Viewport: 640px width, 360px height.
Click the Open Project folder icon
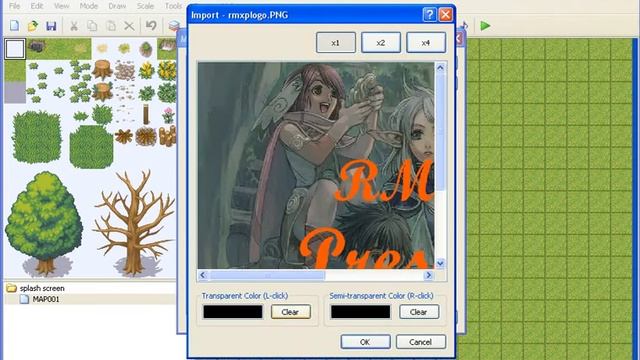coord(33,26)
